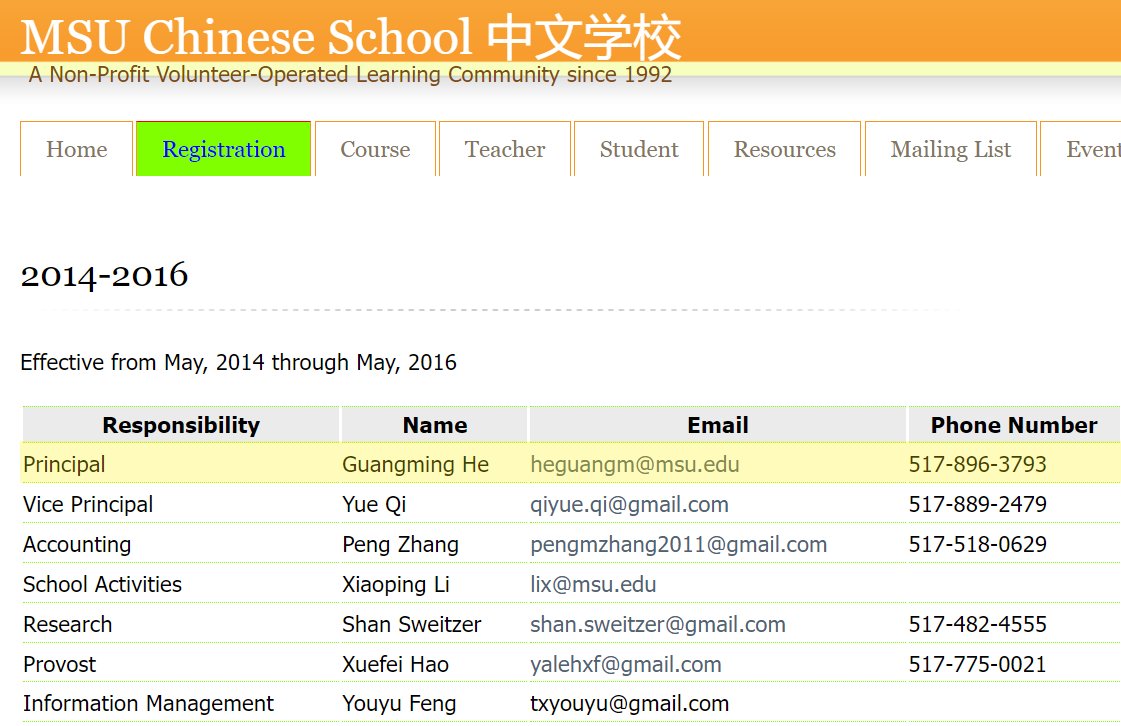This screenshot has height=726, width=1121.
Task: Select the Teacher tab
Action: 505,150
